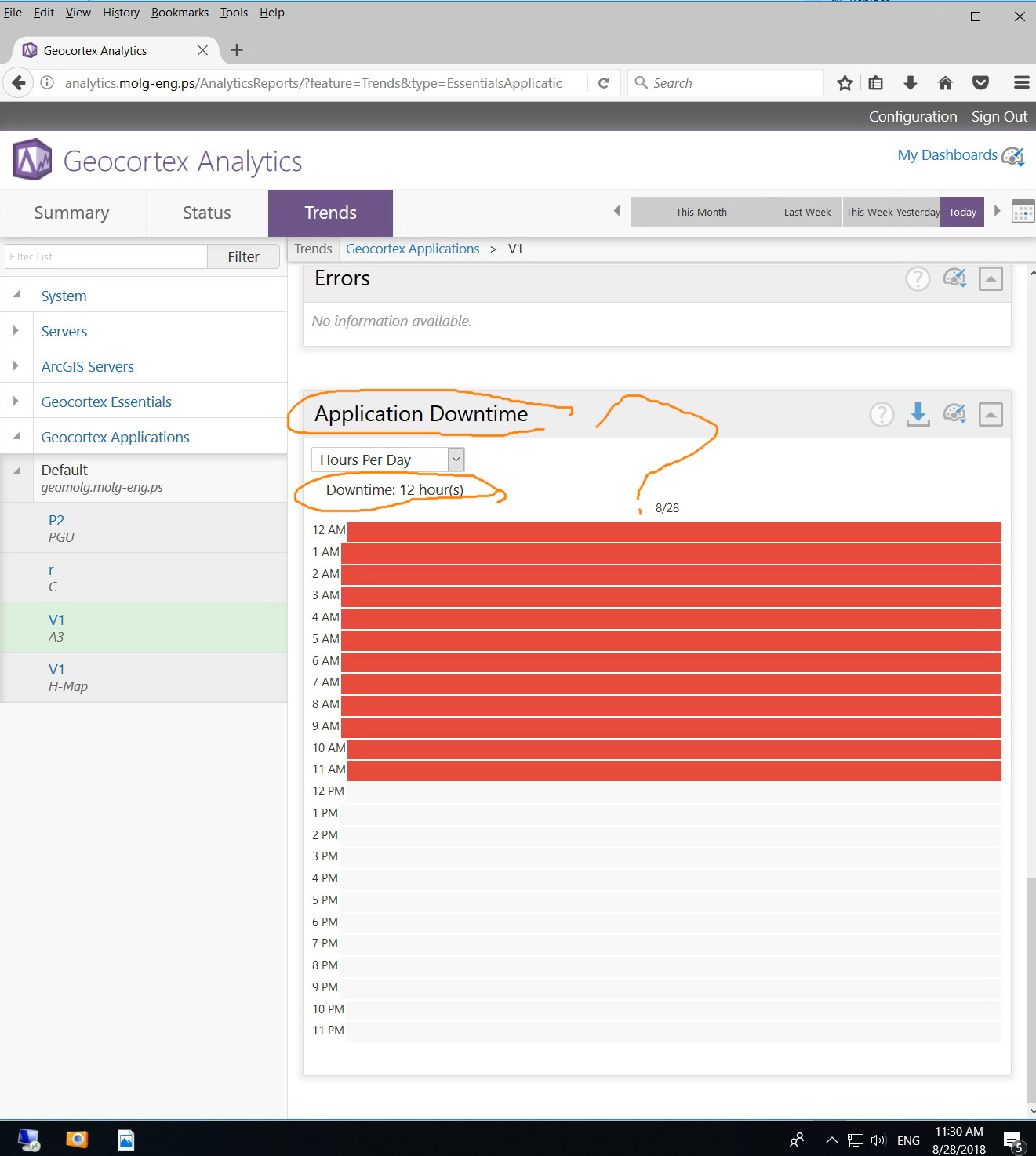Open the Configuration link

coord(913,116)
